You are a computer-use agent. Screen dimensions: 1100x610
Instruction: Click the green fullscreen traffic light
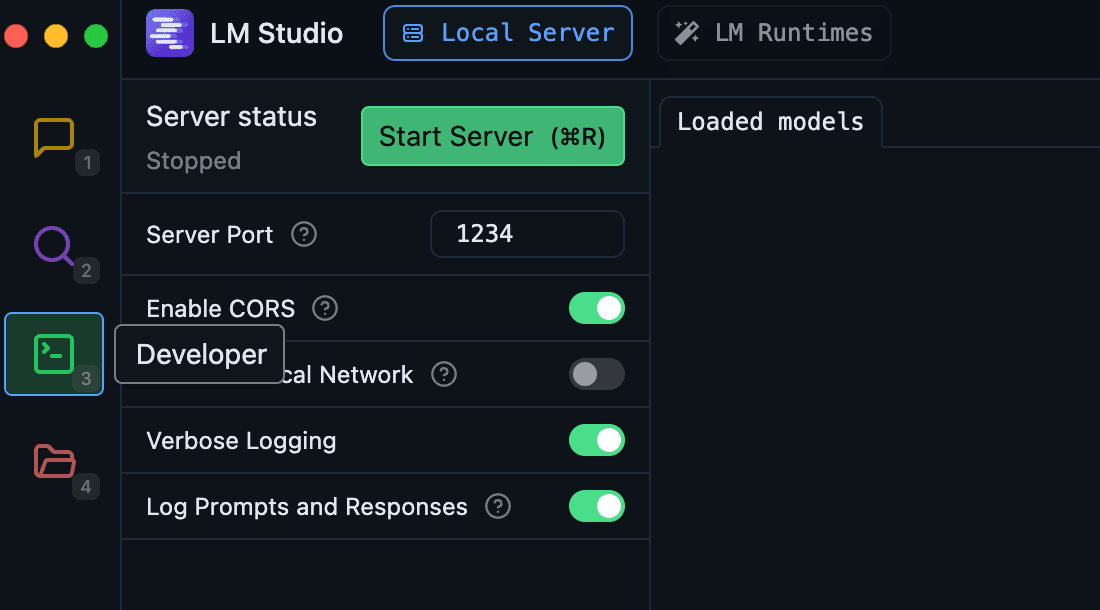click(x=95, y=35)
